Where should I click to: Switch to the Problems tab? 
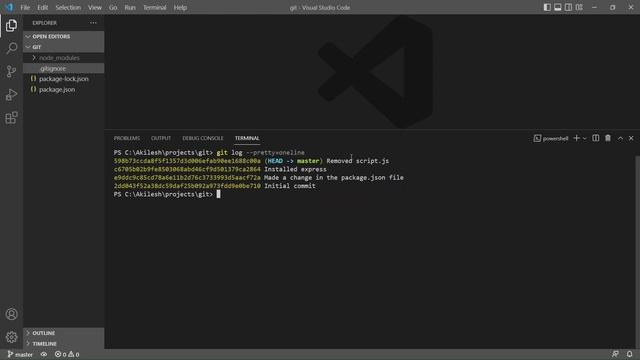tap(127, 138)
